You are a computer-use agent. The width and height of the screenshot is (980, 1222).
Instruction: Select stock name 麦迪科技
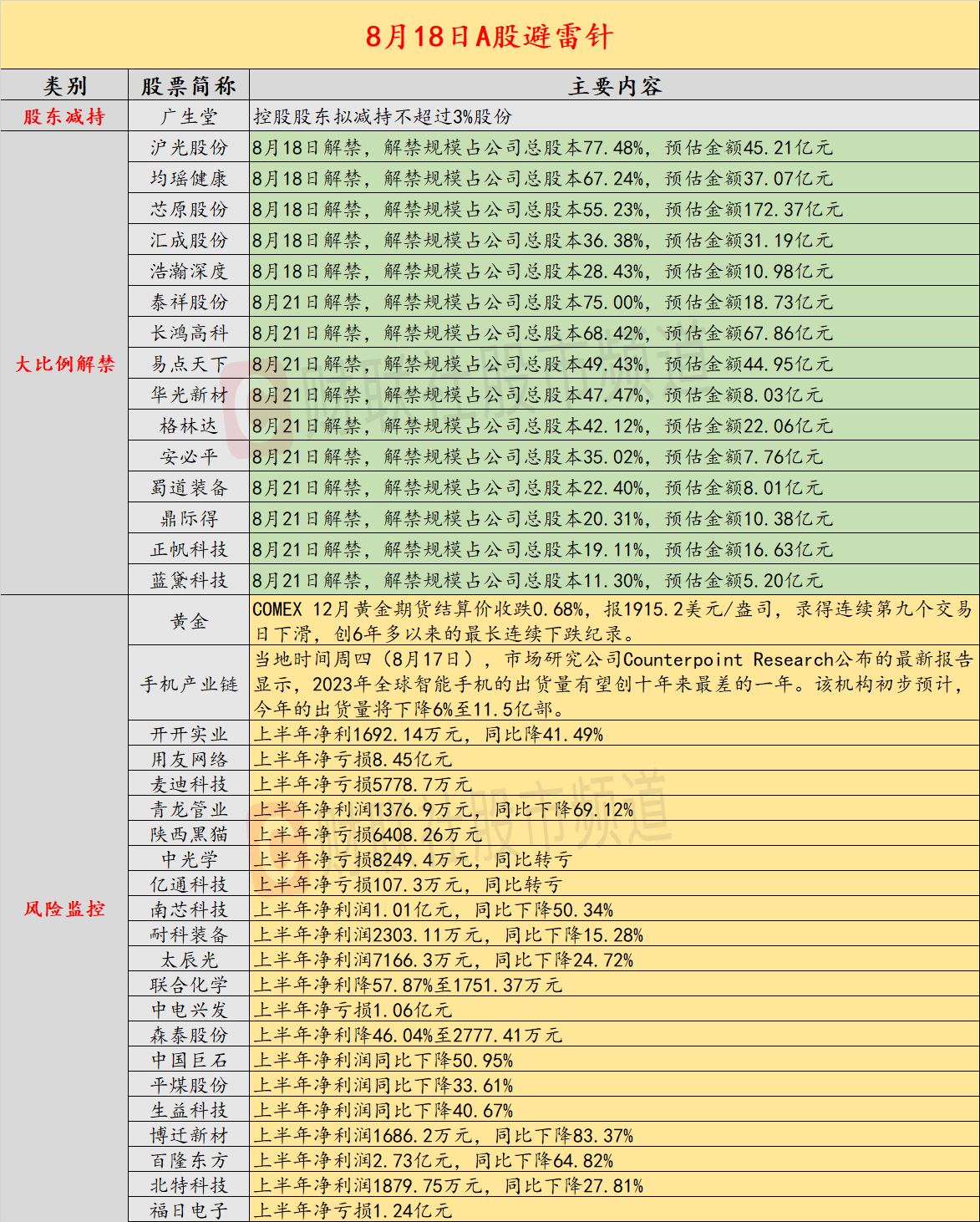pos(189,784)
